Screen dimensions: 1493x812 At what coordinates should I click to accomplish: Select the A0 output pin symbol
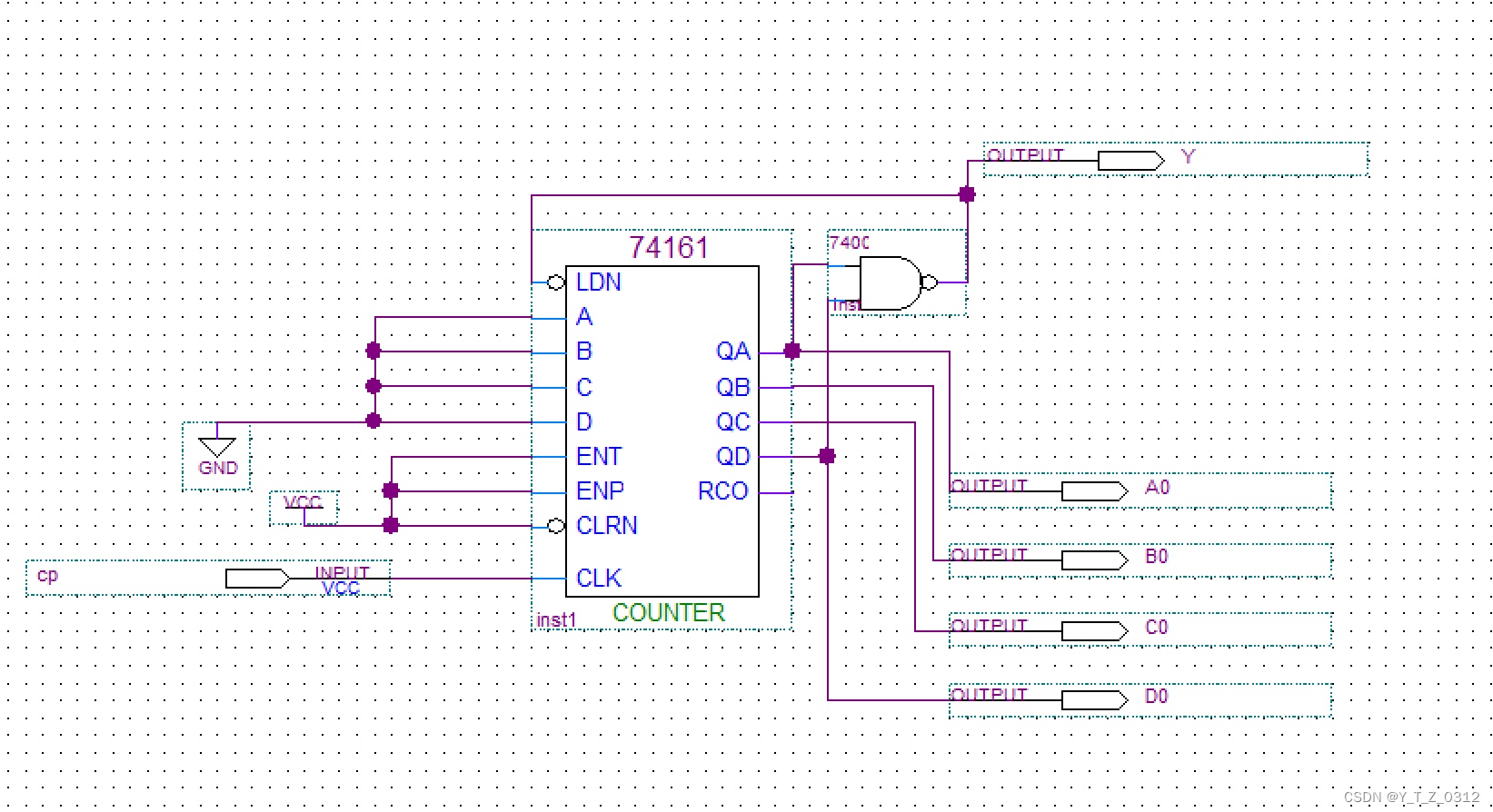coord(1094,491)
